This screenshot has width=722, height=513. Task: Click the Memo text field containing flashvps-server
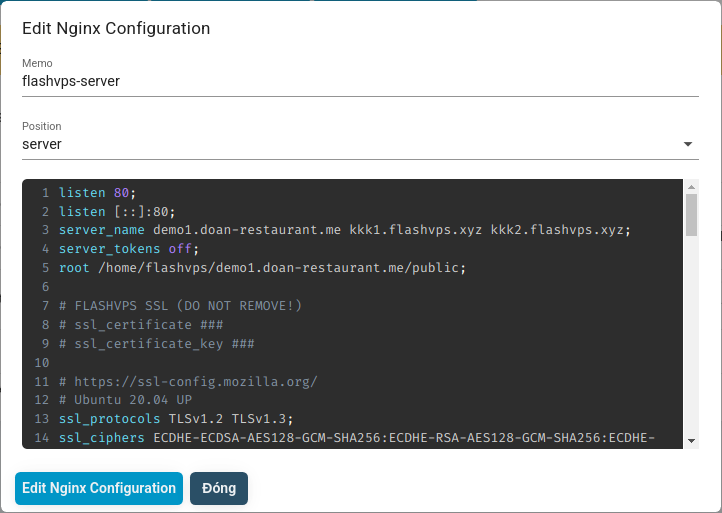[360, 81]
